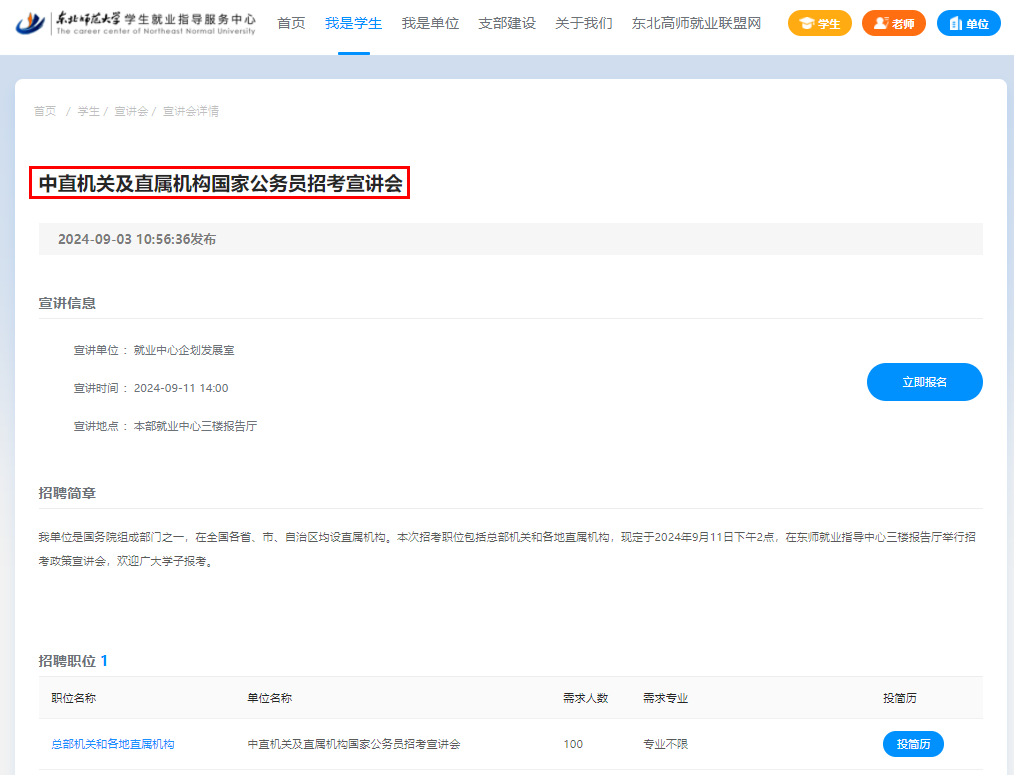The image size is (1014, 775).
Task: Visit the 东北高师就业联盟网 link
Action: [696, 23]
